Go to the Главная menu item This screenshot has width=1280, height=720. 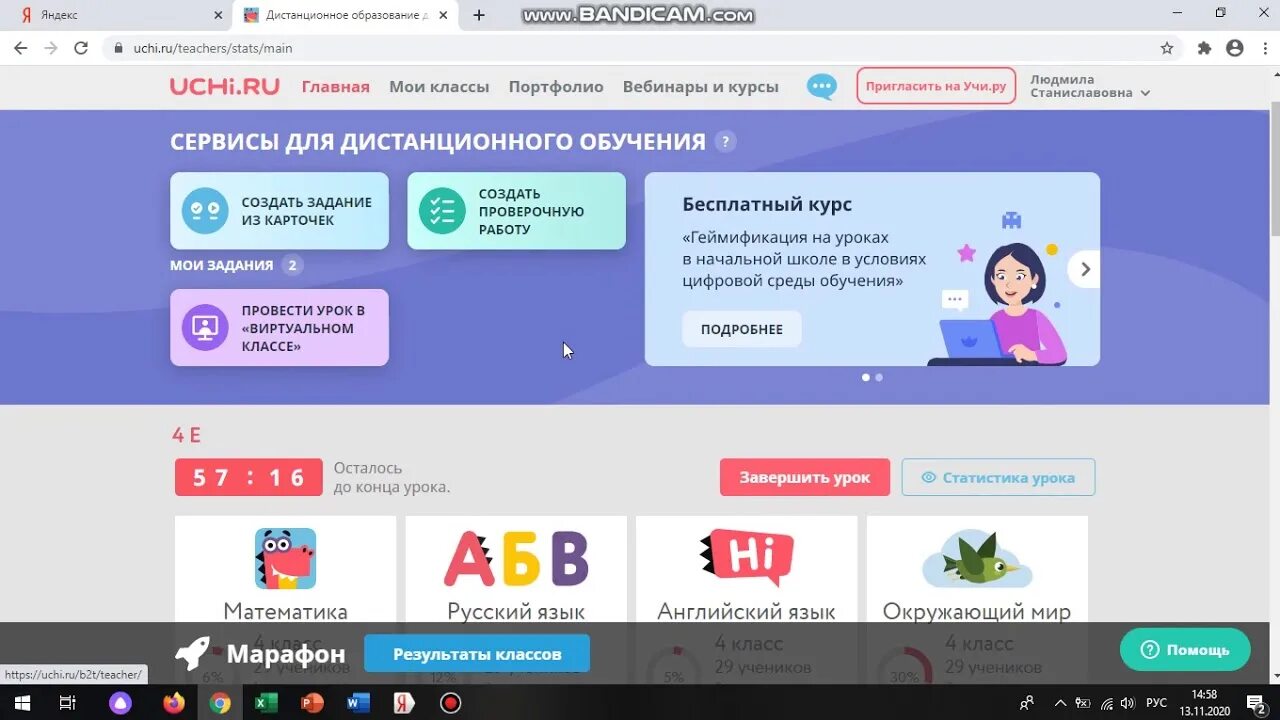[x=336, y=87]
